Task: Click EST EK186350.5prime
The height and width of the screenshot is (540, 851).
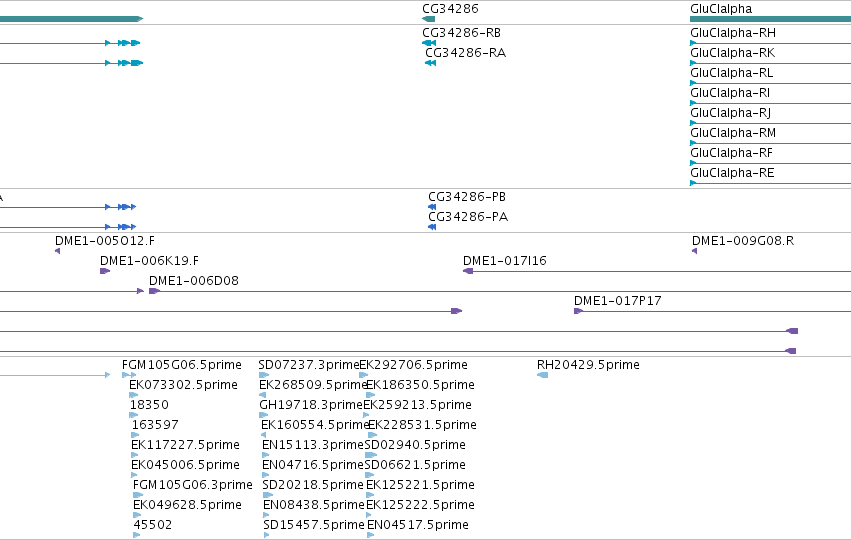Action: click(421, 385)
